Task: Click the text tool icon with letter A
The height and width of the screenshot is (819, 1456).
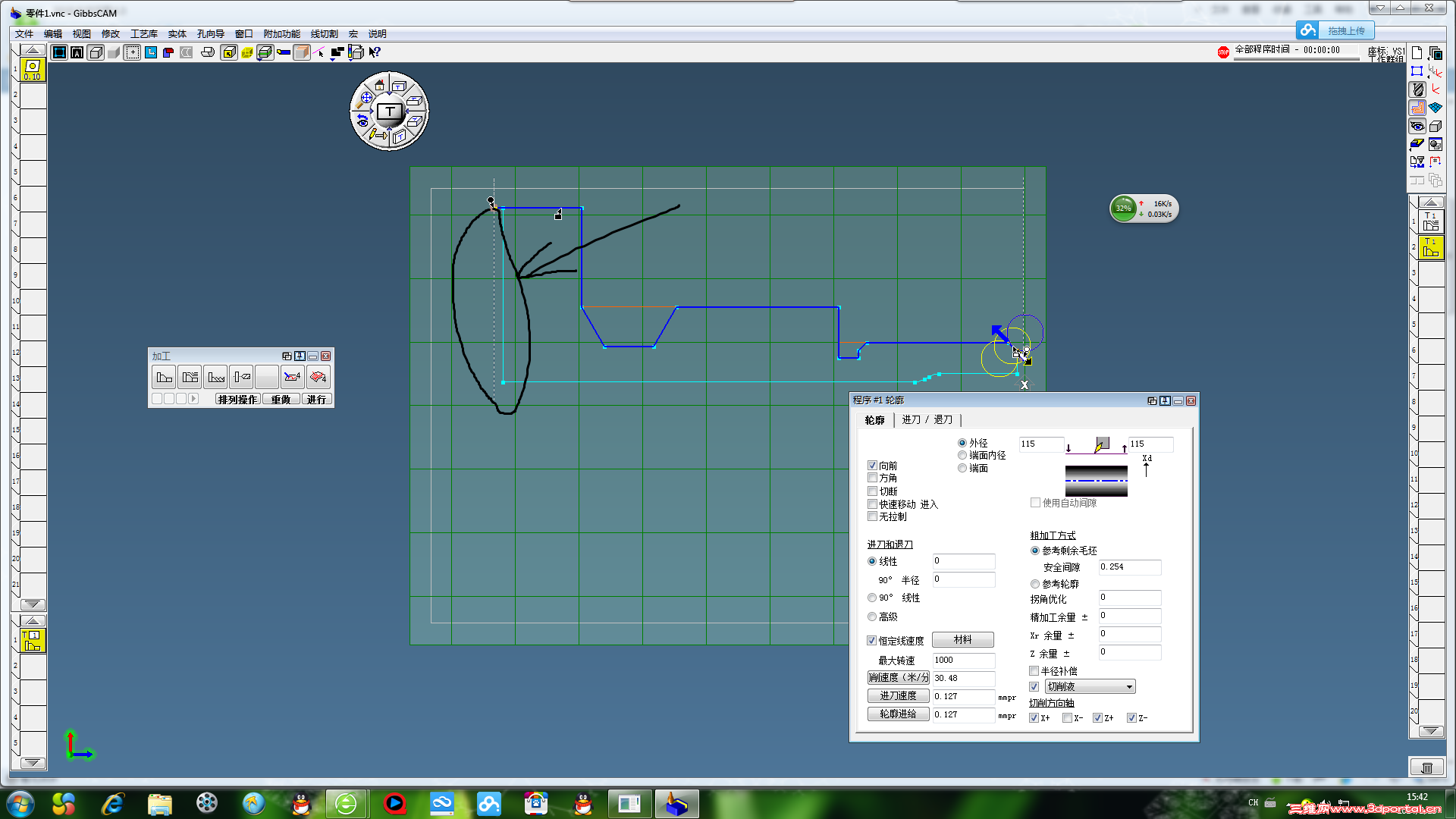Action: pos(77,52)
